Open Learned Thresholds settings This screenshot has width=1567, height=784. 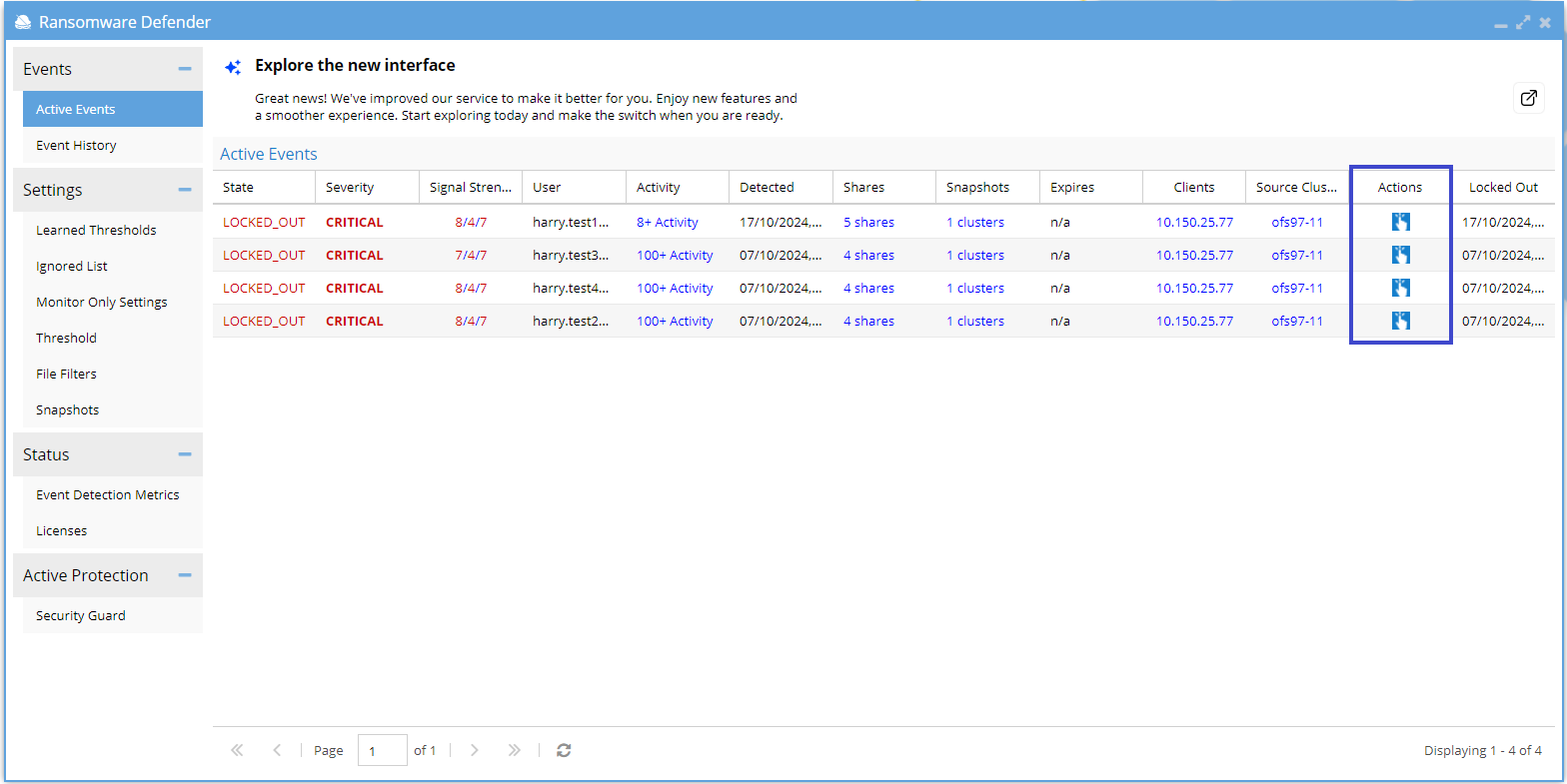113,230
